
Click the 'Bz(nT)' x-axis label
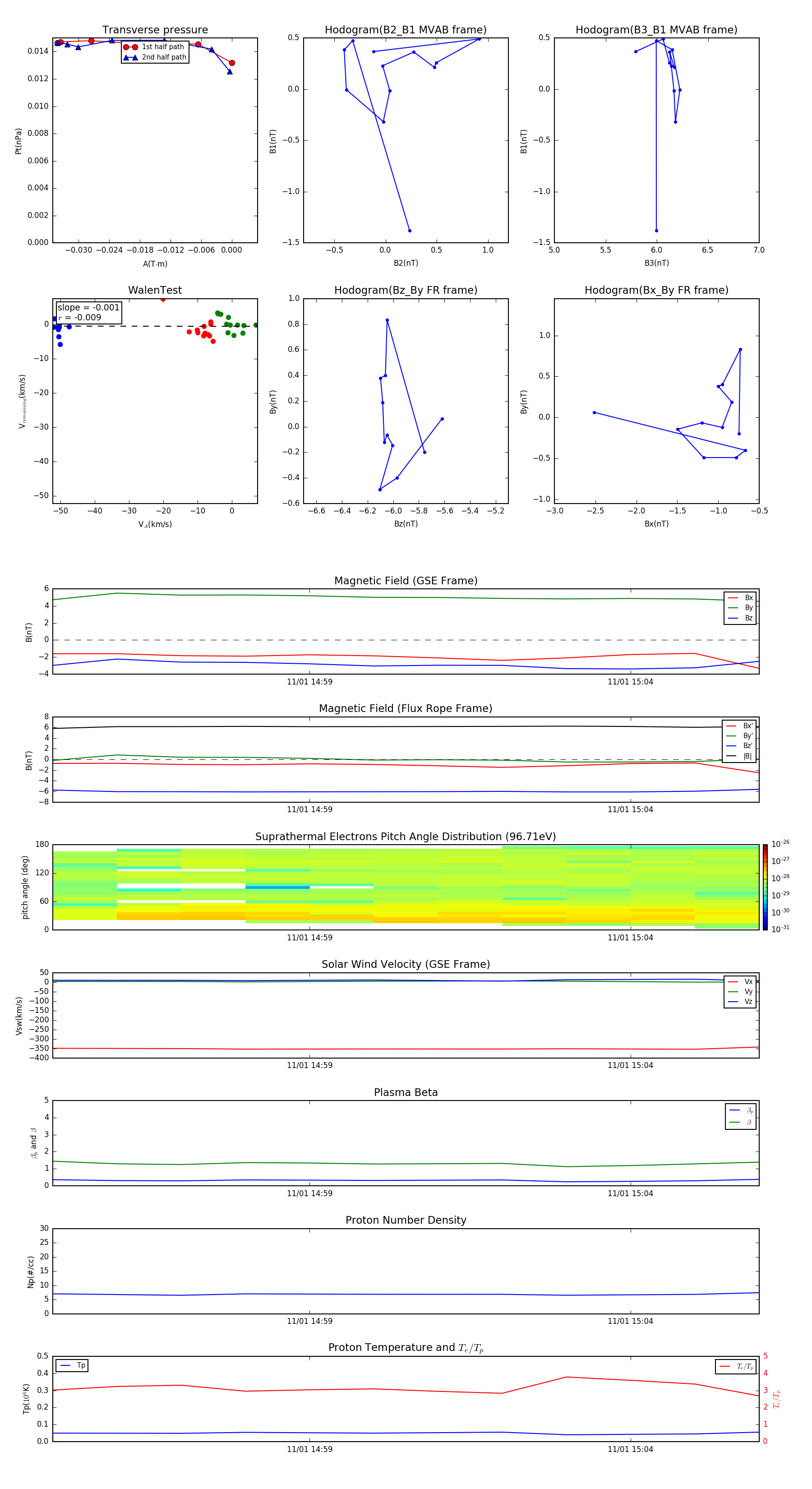(x=406, y=524)
